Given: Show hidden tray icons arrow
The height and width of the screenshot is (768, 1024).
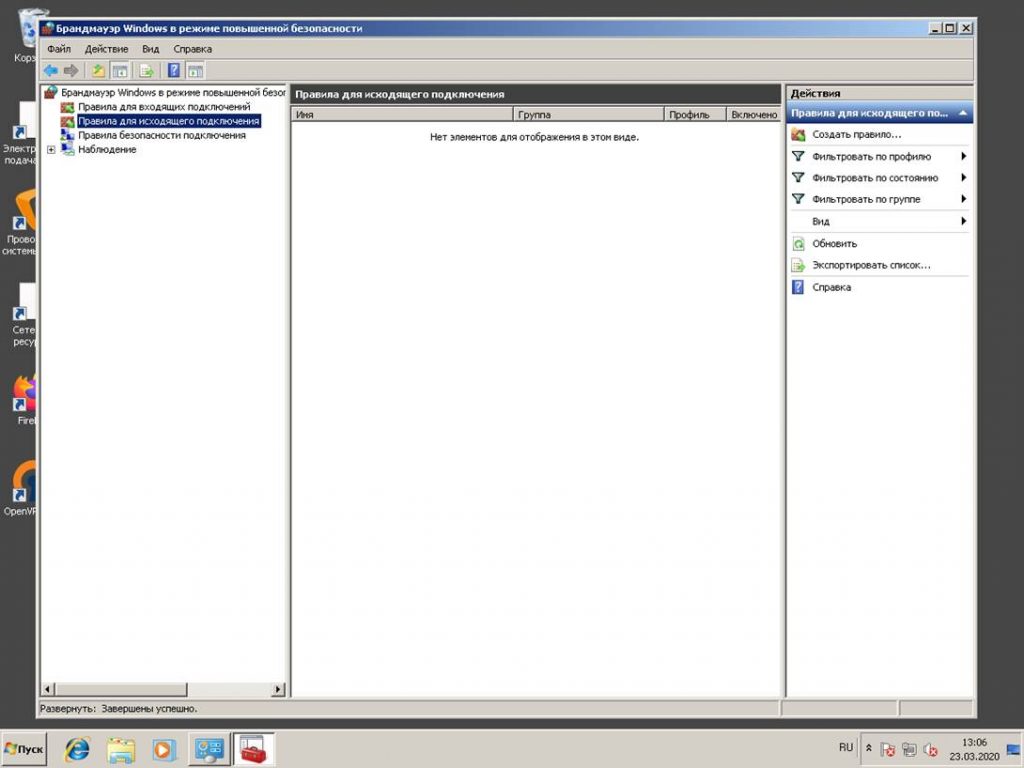Looking at the screenshot, I should tap(869, 748).
